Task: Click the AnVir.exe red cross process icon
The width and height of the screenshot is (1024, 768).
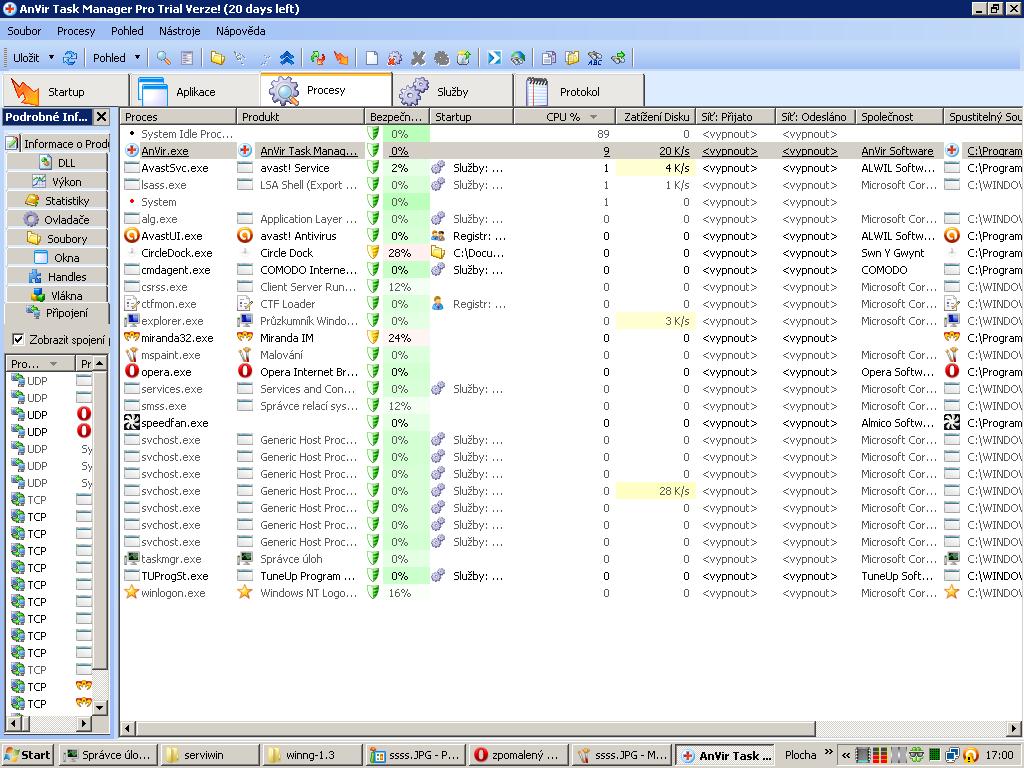Action: [132, 151]
